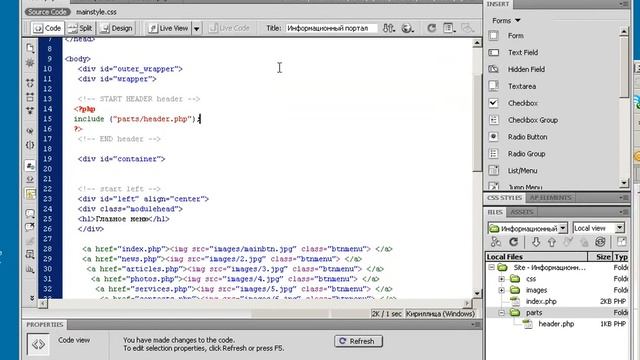Screen dimensions: 640x360
Task: Click the Refresh button in Properties
Action: pyautogui.click(x=358, y=341)
